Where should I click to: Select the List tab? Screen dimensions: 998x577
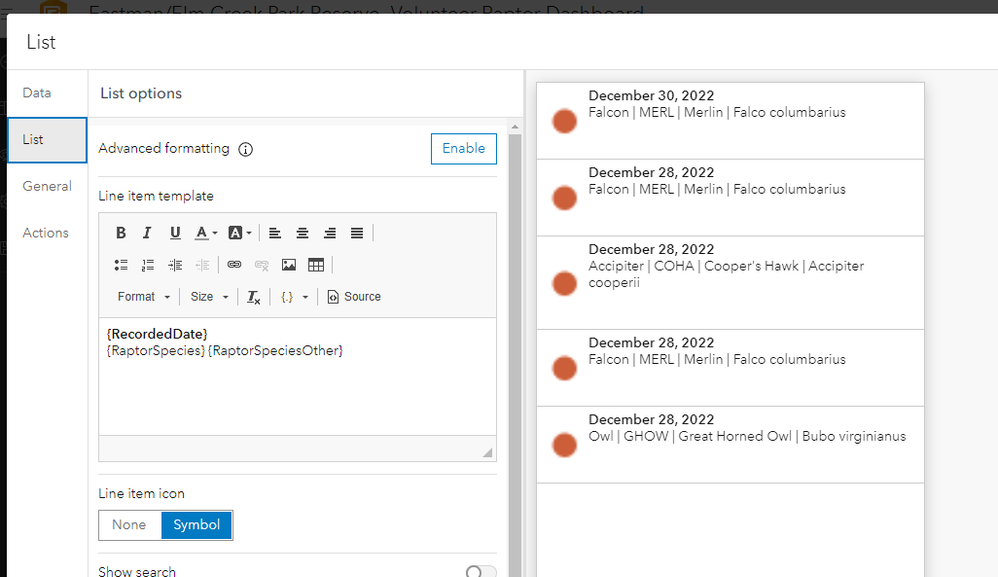coord(47,140)
